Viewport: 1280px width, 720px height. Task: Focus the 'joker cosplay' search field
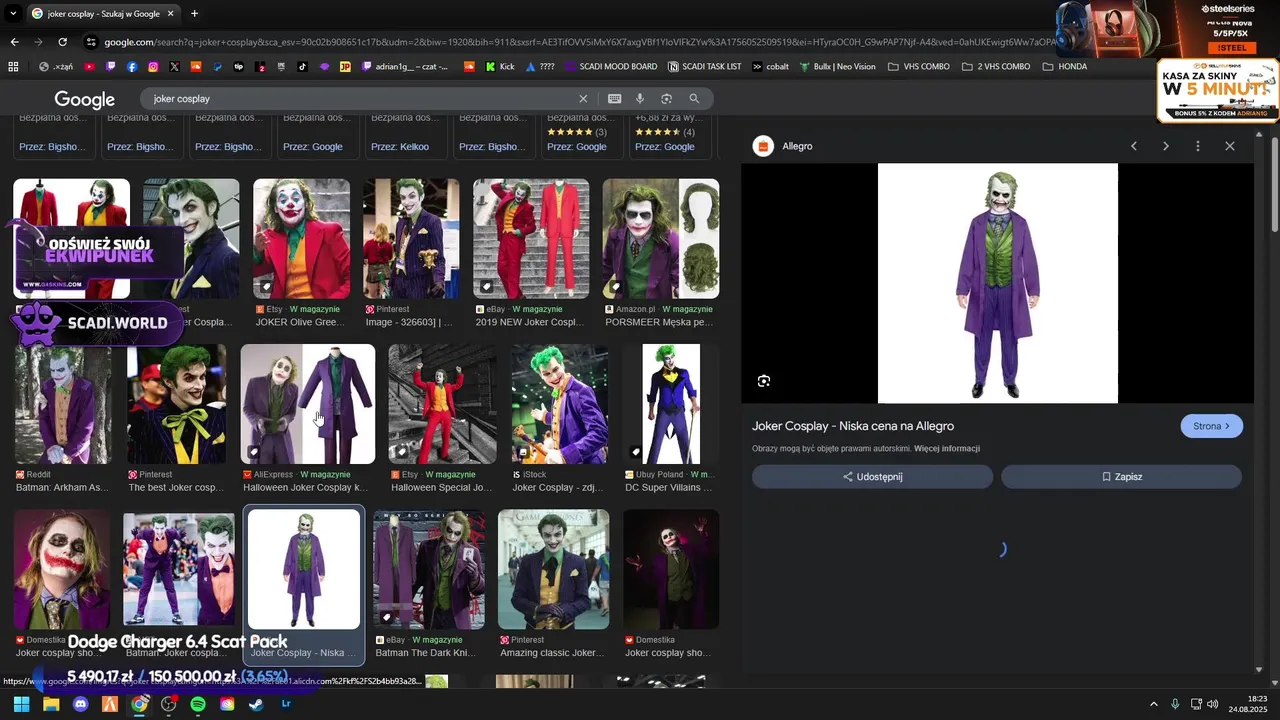point(360,99)
